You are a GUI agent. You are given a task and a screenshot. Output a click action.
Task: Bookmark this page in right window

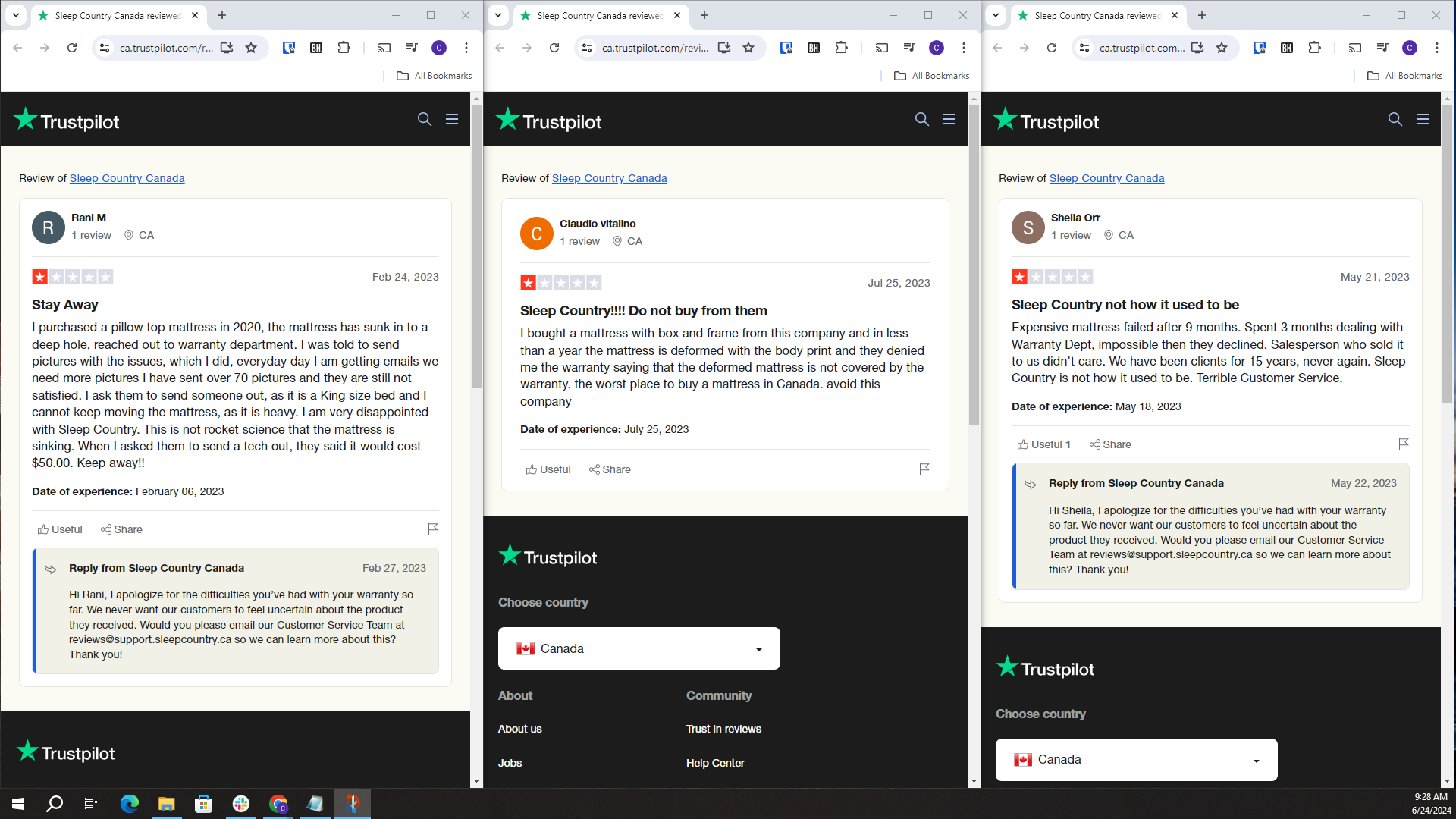[1222, 48]
